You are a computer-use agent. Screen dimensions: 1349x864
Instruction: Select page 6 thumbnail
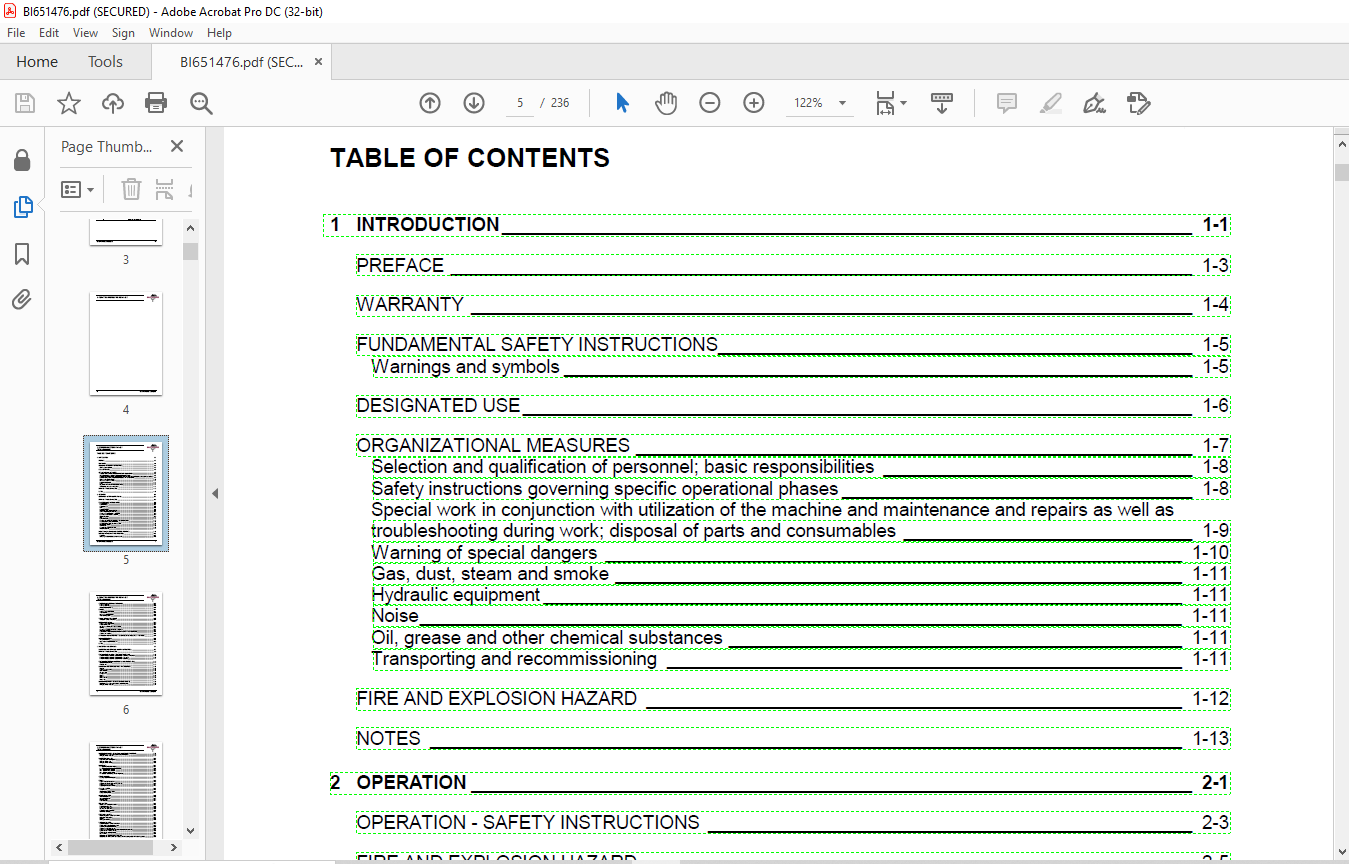point(126,643)
